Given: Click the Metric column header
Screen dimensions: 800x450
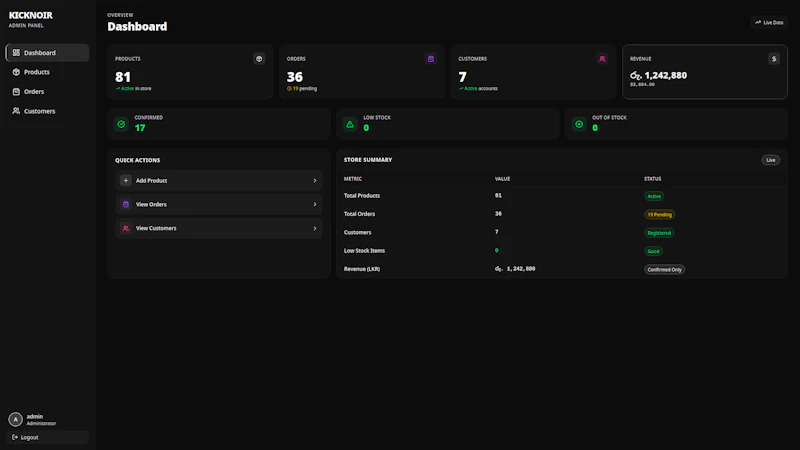Looking at the screenshot, I should tap(353, 179).
